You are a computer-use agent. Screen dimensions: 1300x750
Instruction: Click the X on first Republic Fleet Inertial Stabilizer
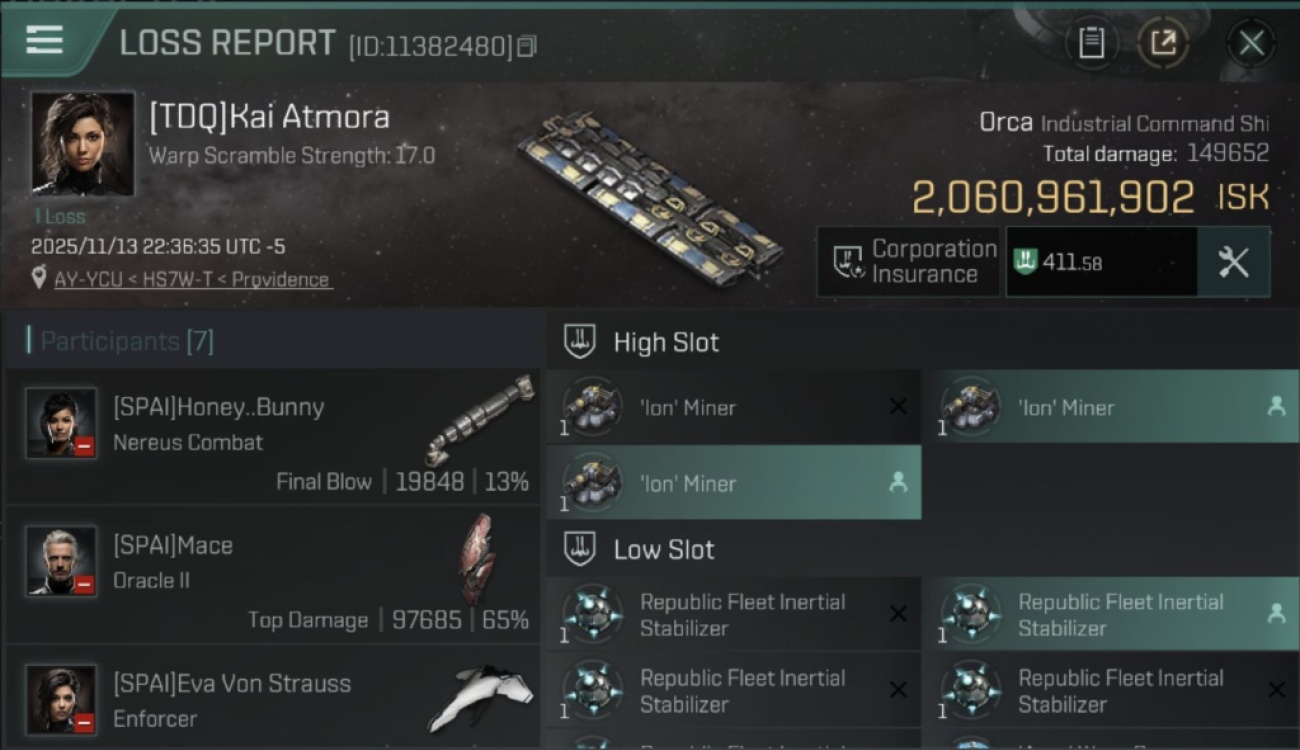pyautogui.click(x=898, y=615)
